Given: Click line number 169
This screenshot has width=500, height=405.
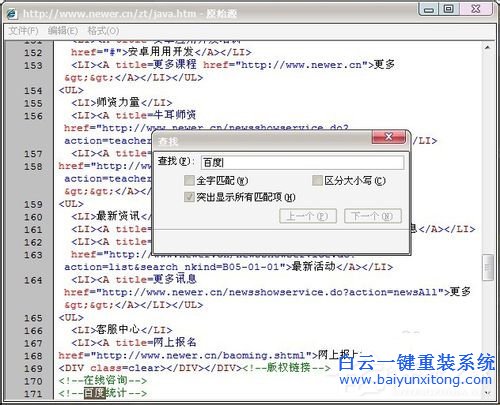Looking at the screenshot, I should (33, 369).
